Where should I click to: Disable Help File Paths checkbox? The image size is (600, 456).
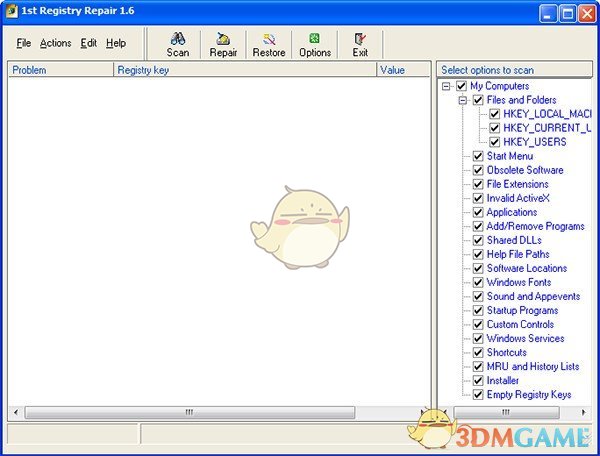(x=478, y=254)
